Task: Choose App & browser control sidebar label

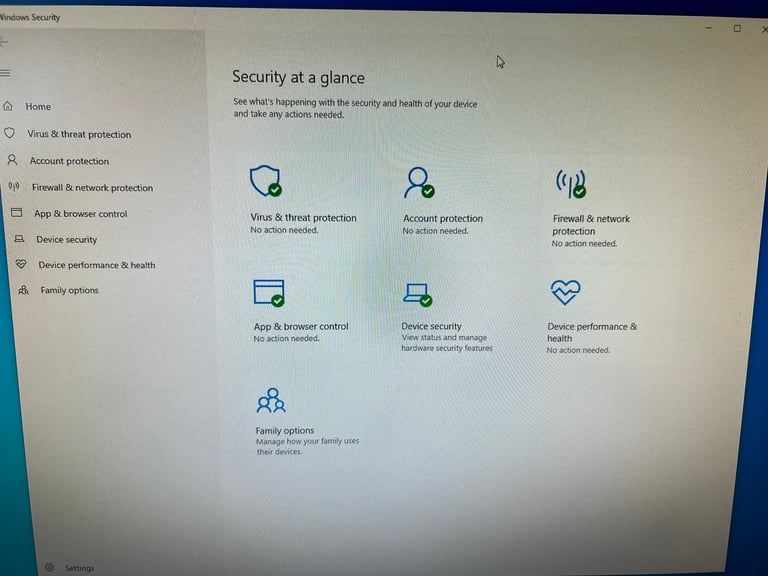Action: [81, 214]
